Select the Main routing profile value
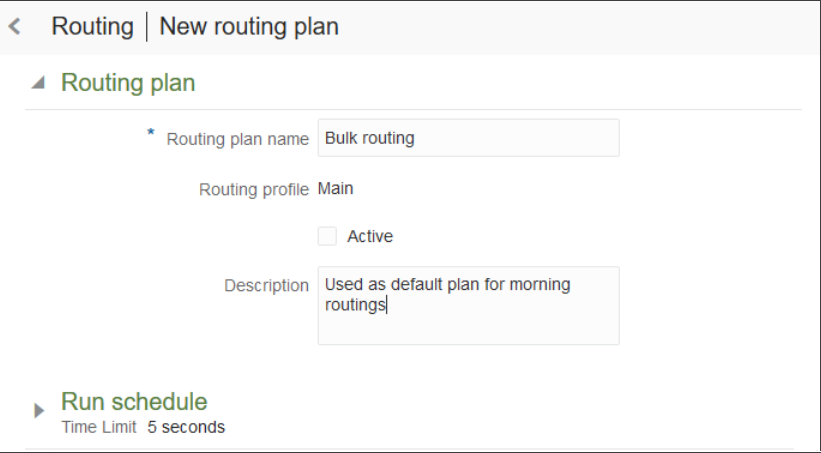The height and width of the screenshot is (453, 821). (335, 187)
